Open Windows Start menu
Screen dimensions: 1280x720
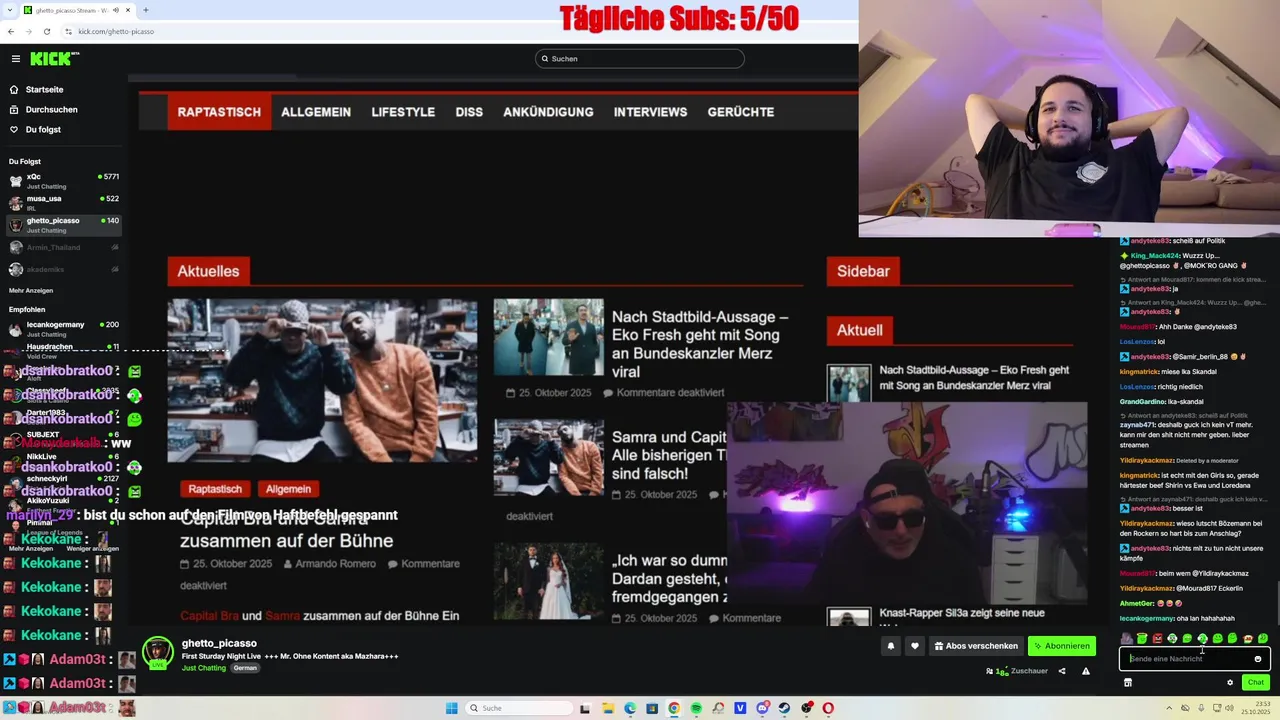(451, 708)
